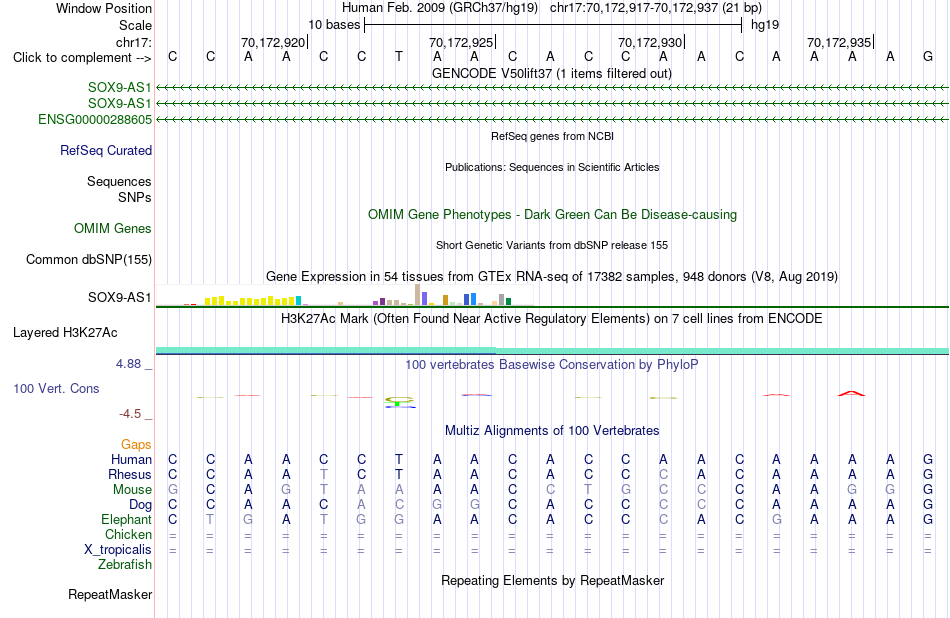Click the hg19 label beside scale bar
The image size is (950, 618).
click(765, 25)
